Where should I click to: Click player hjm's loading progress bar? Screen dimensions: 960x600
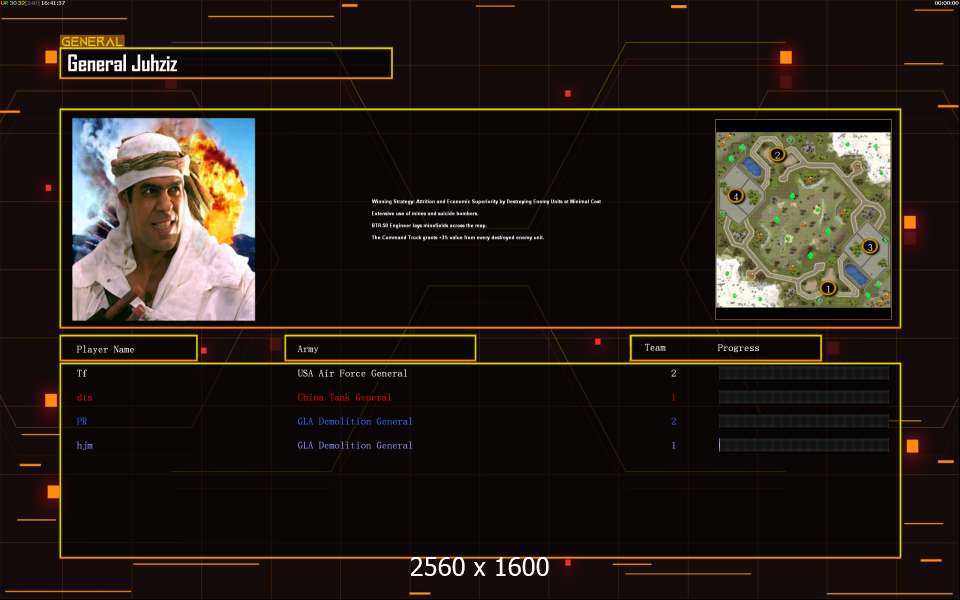click(803, 445)
